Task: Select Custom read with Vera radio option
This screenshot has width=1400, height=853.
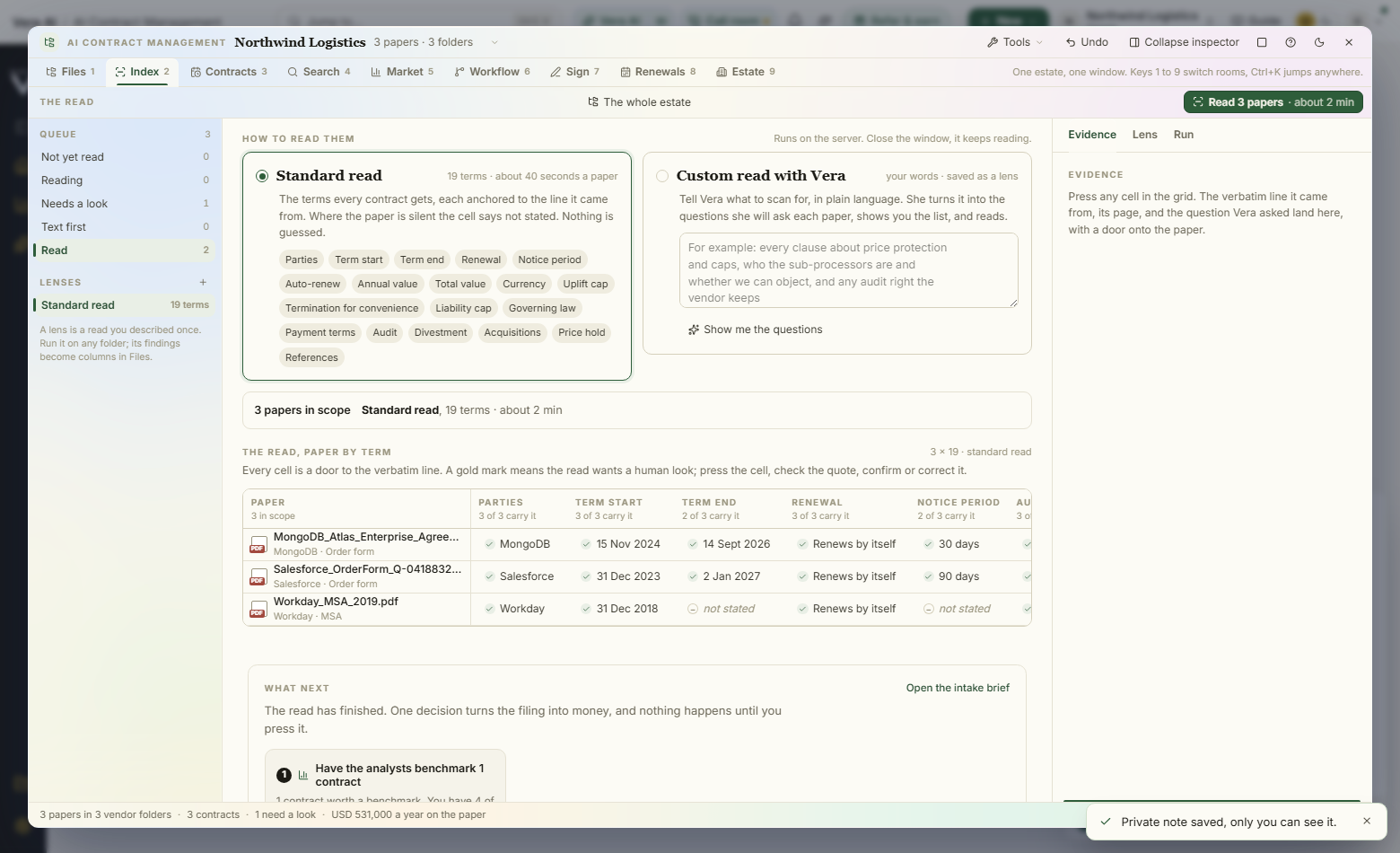Action: 662,176
